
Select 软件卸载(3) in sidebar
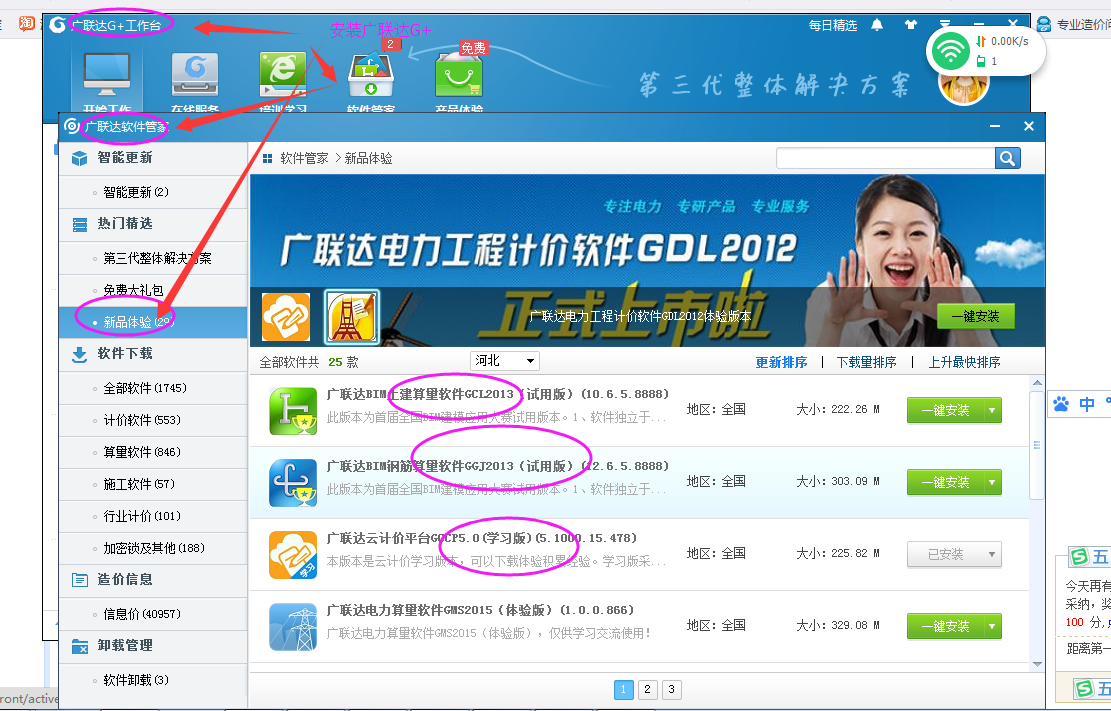click(153, 680)
